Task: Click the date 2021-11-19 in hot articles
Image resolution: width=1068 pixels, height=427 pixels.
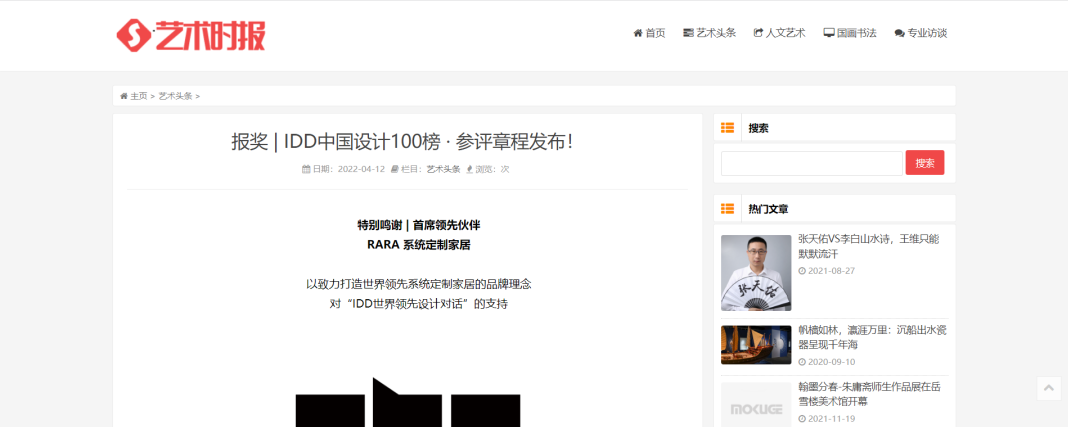Action: [831, 419]
